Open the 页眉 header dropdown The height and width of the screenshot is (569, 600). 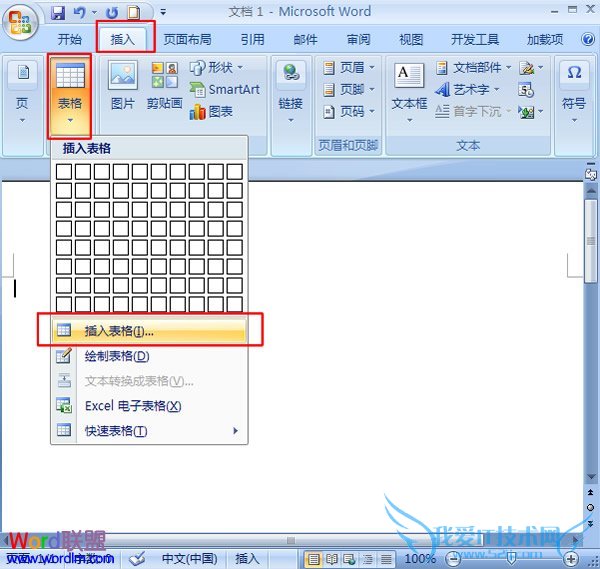349,68
